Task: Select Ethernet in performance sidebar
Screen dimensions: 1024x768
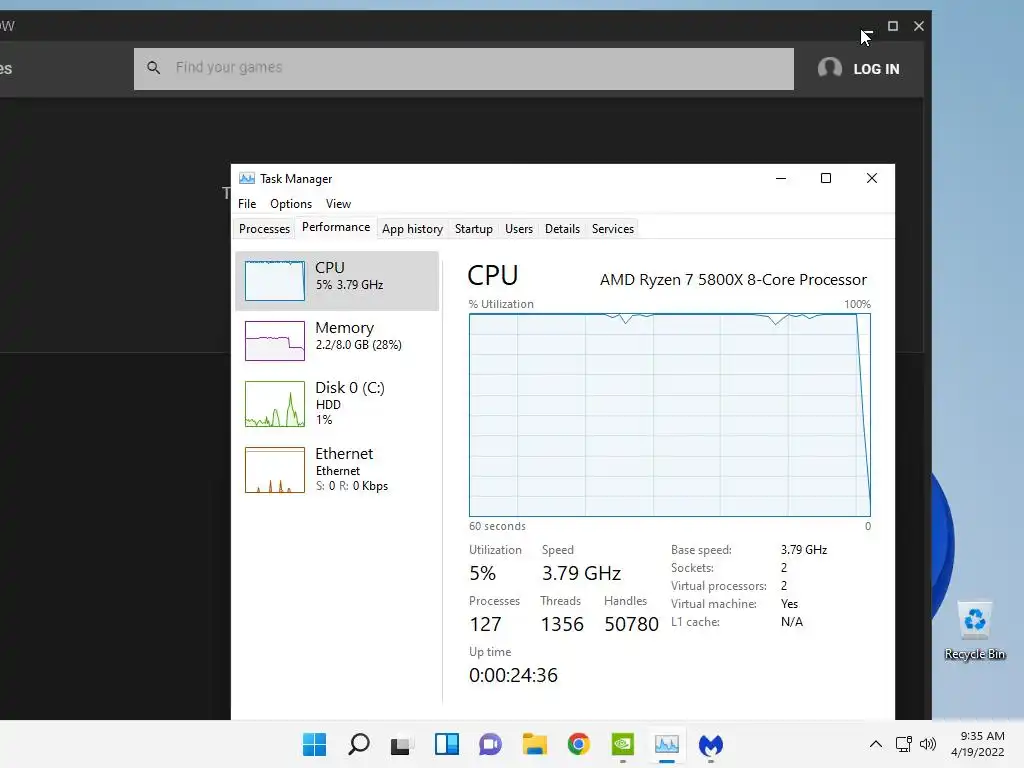Action: pyautogui.click(x=337, y=470)
